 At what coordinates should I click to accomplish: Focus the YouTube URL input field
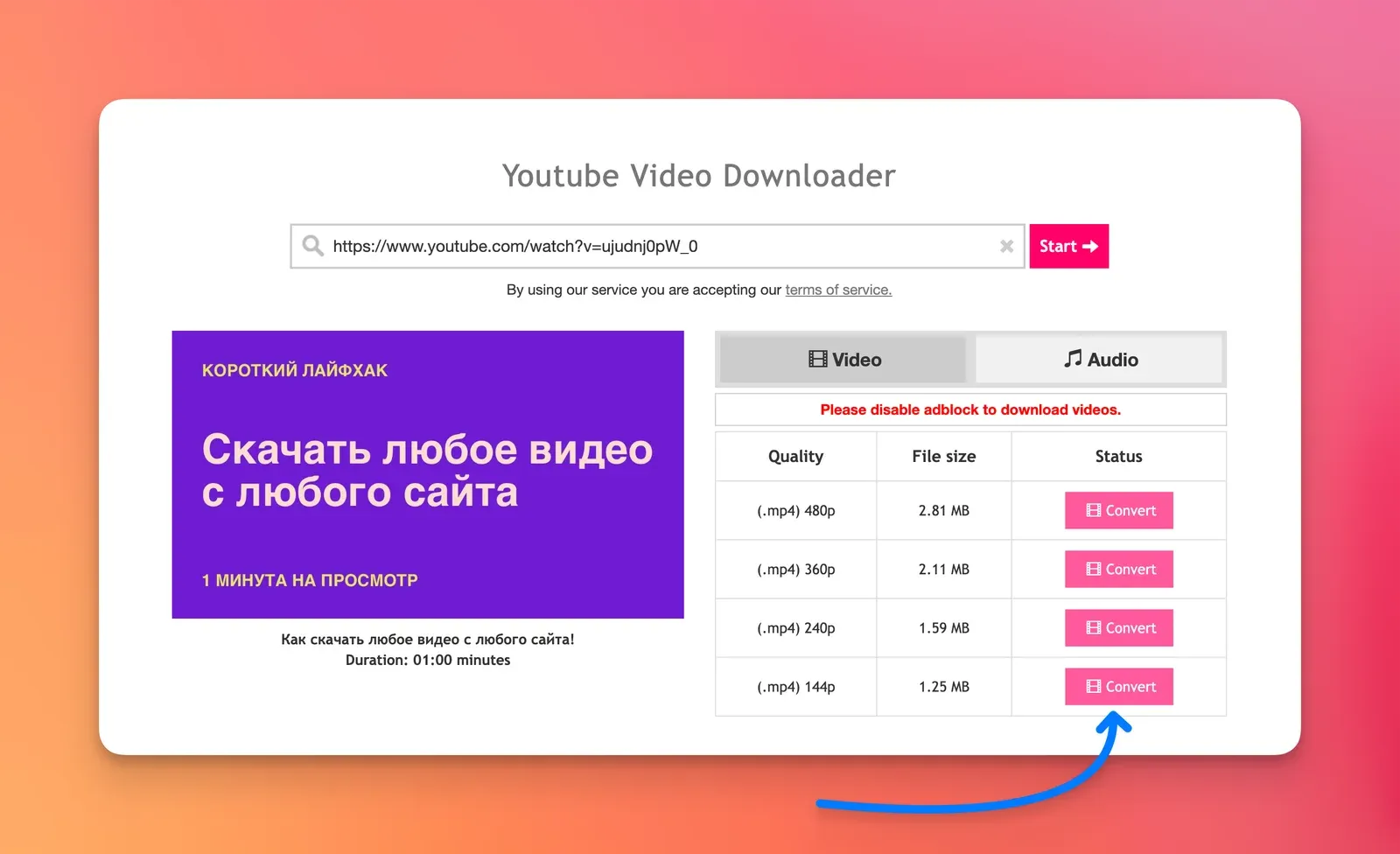(656, 247)
